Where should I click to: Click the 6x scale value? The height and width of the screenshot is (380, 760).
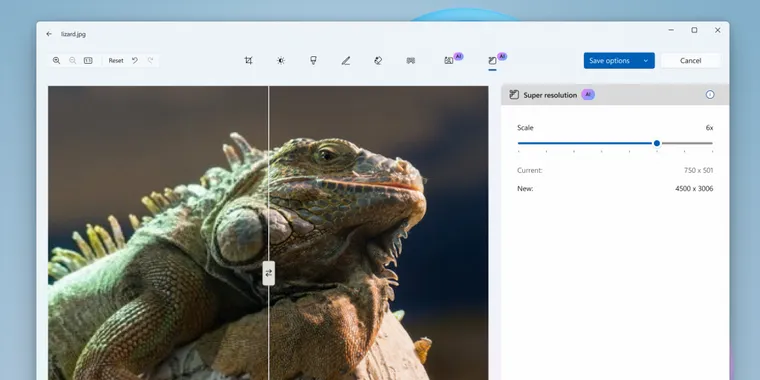click(709, 128)
